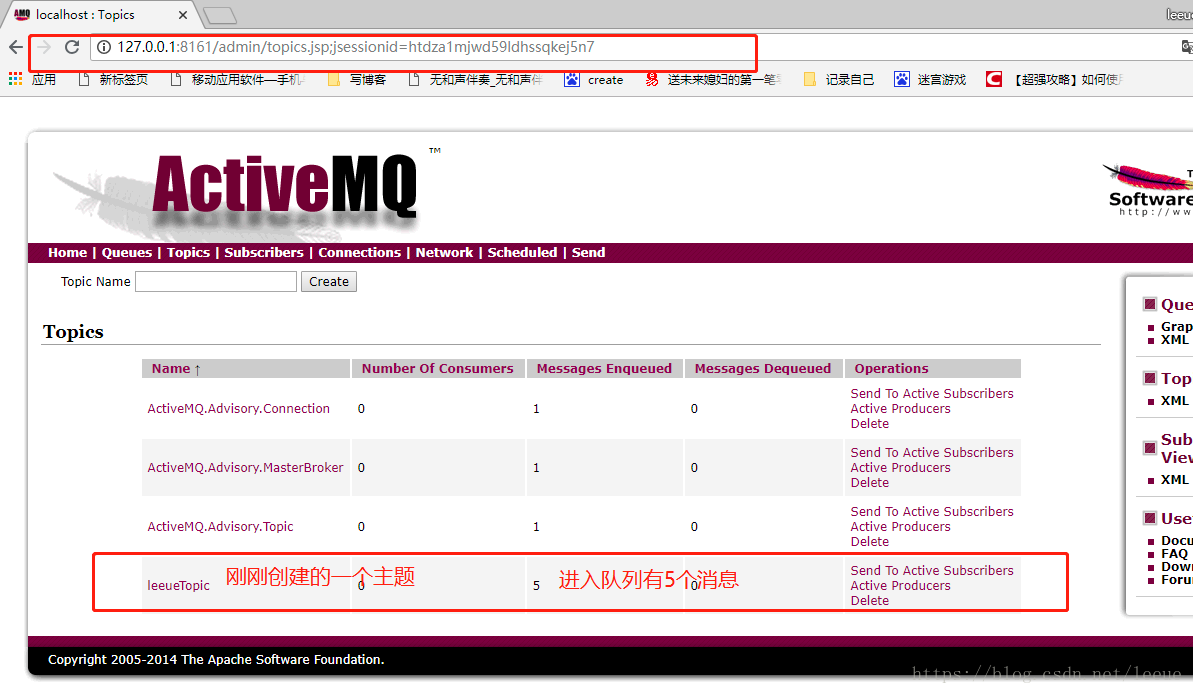Open the 记录自己 bookmark folder

click(838, 79)
